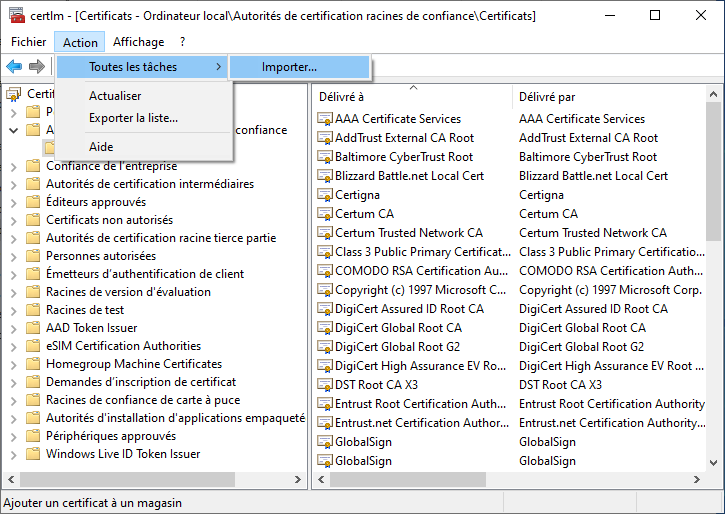This screenshot has height=514, width=725.
Task: Click the COMODO RSA Certification certificate icon
Action: click(x=325, y=270)
